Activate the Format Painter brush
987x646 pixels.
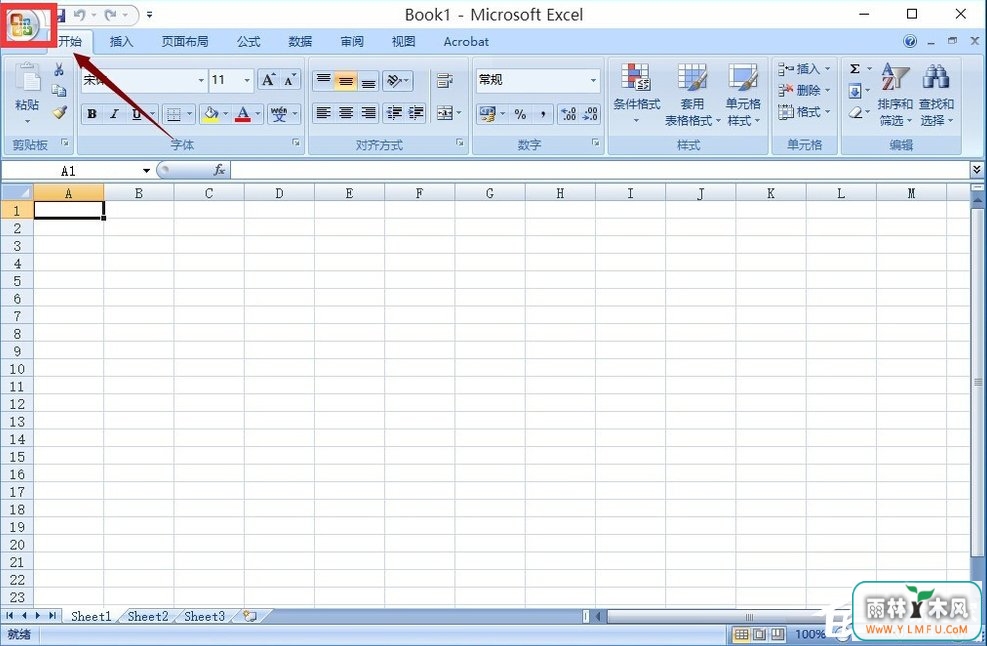point(59,112)
